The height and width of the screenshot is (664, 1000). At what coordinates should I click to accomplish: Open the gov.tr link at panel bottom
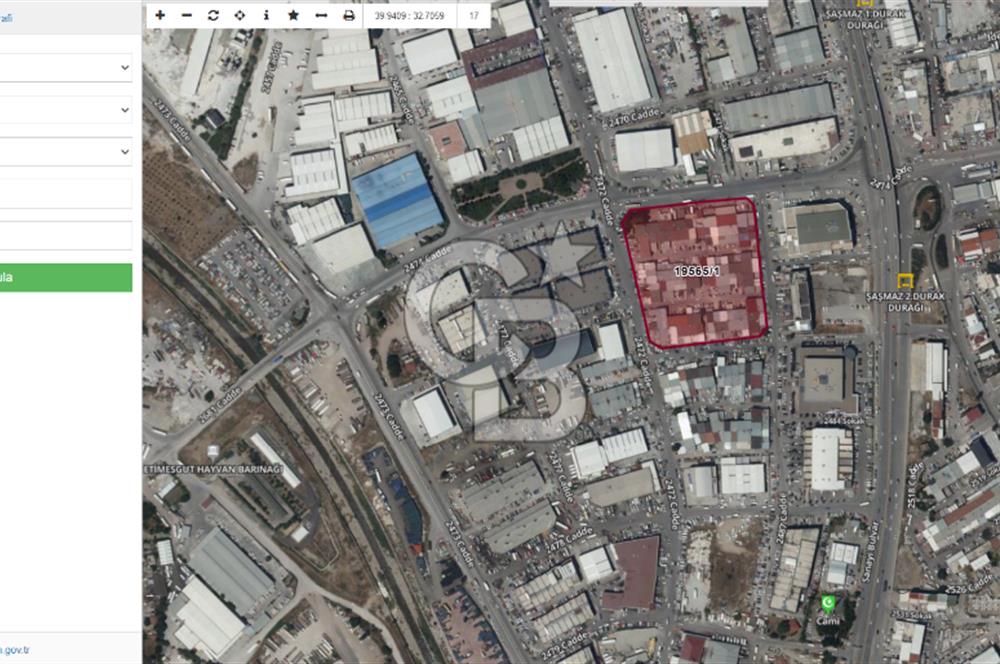click(x=14, y=650)
